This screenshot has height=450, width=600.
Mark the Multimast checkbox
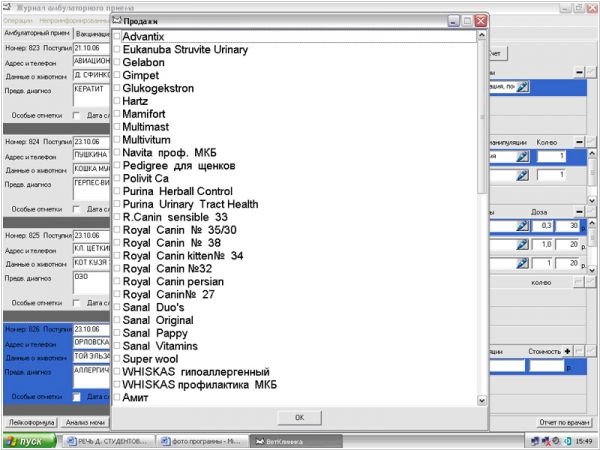pos(117,127)
